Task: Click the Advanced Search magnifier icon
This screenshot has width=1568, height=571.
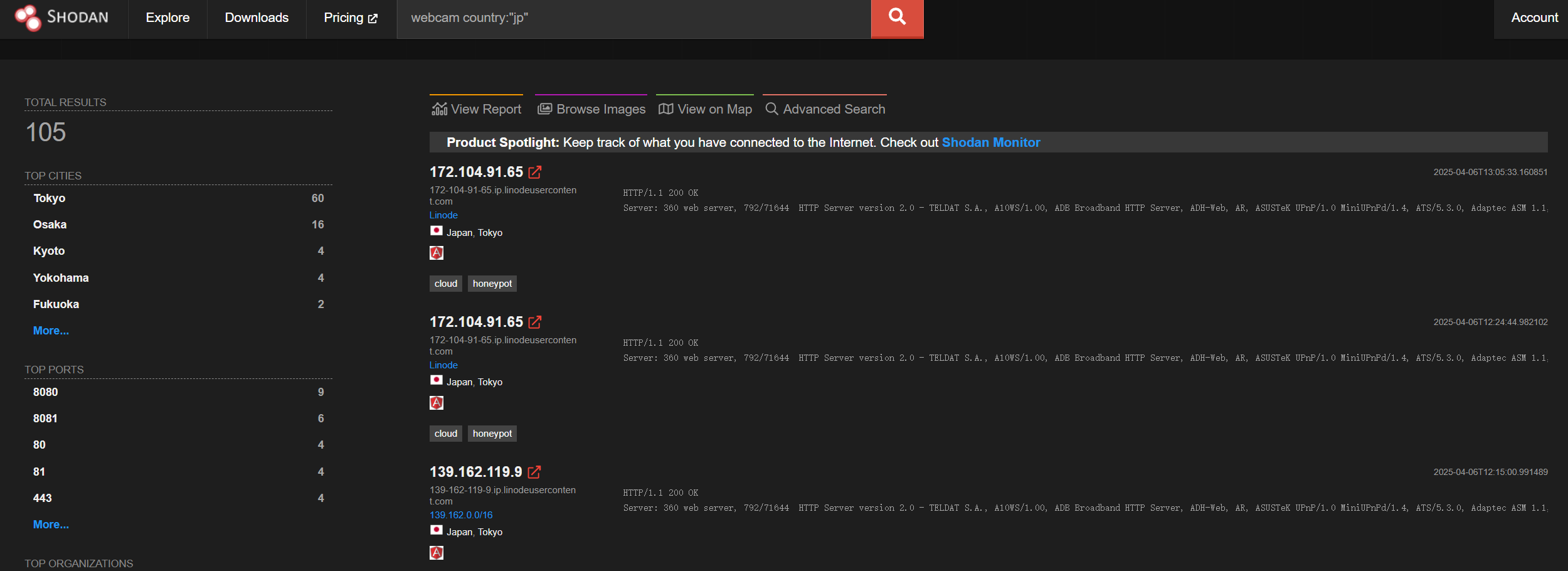Action: point(772,109)
